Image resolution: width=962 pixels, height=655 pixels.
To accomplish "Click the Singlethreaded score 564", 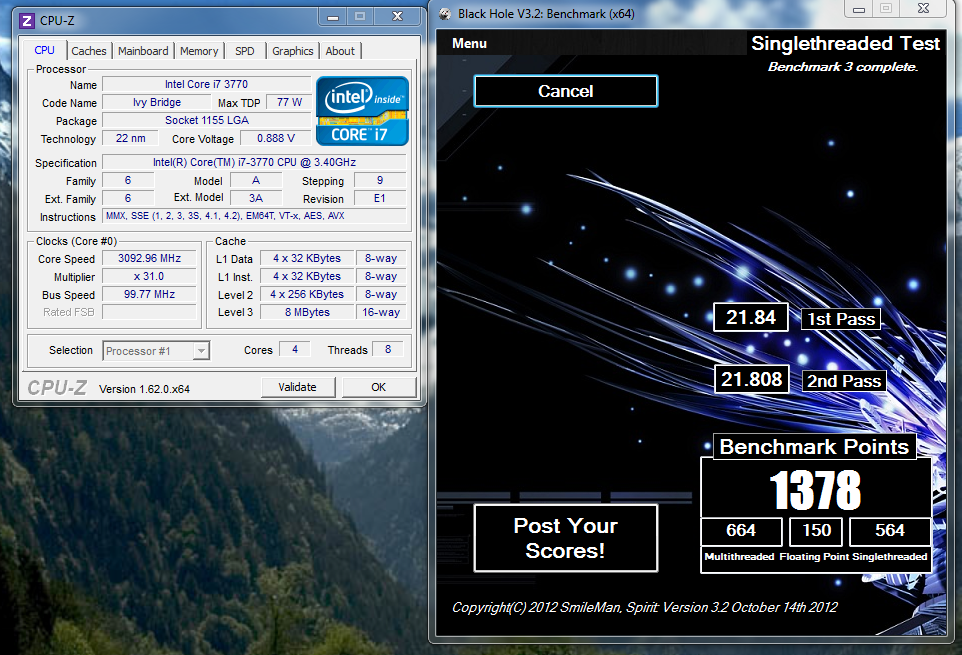I will (890, 531).
